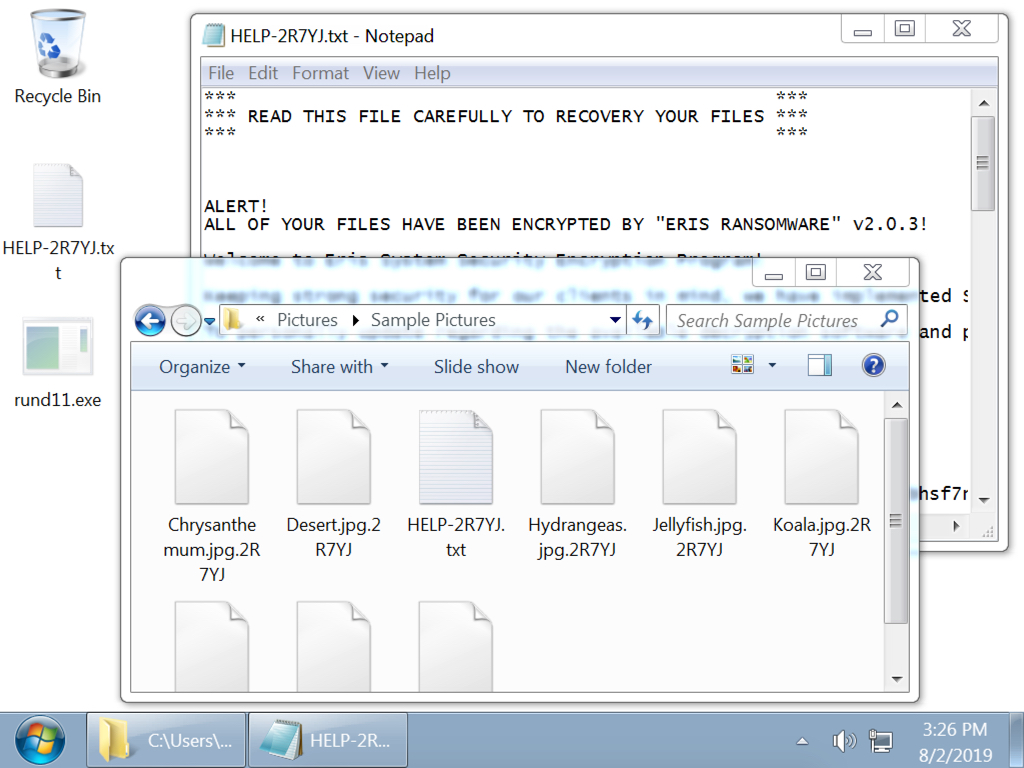Viewport: 1024px width, 768px height.
Task: Click the Show desktop button
Action: click(1016, 741)
